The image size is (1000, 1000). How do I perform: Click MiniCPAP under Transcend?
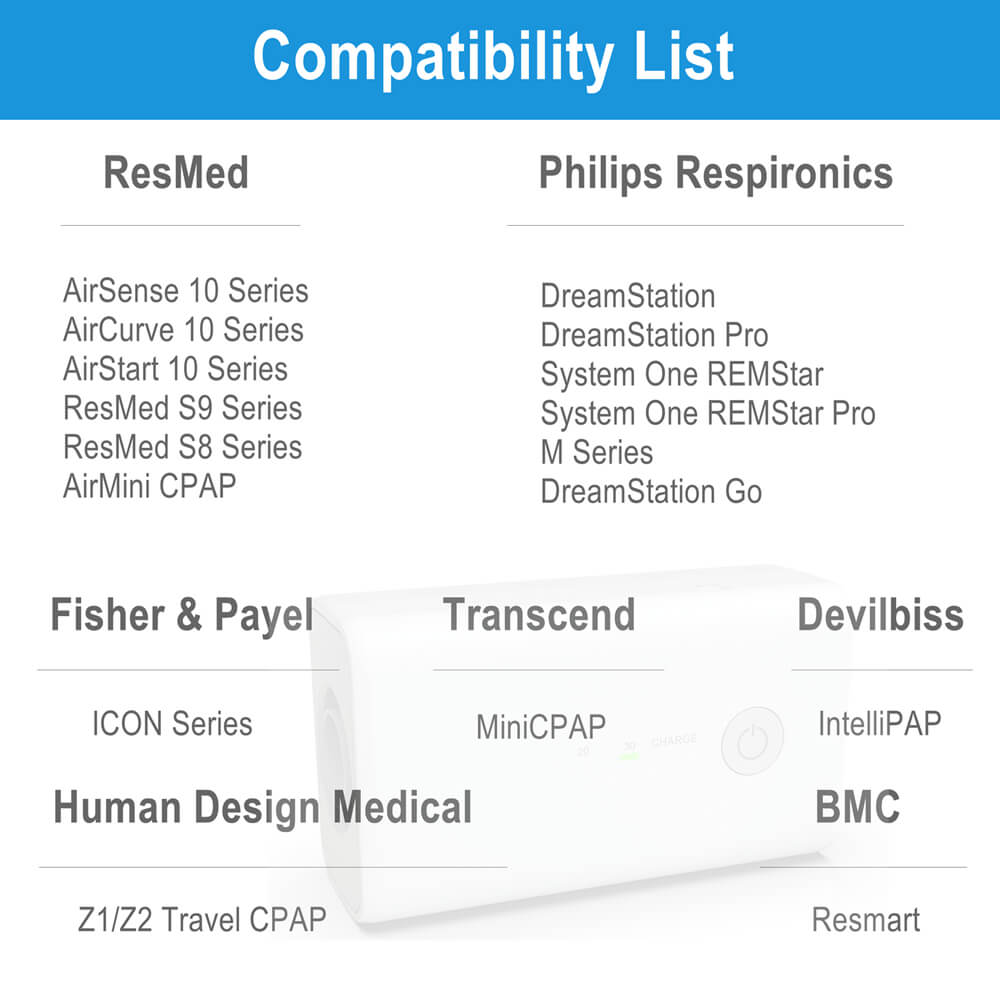(x=541, y=727)
